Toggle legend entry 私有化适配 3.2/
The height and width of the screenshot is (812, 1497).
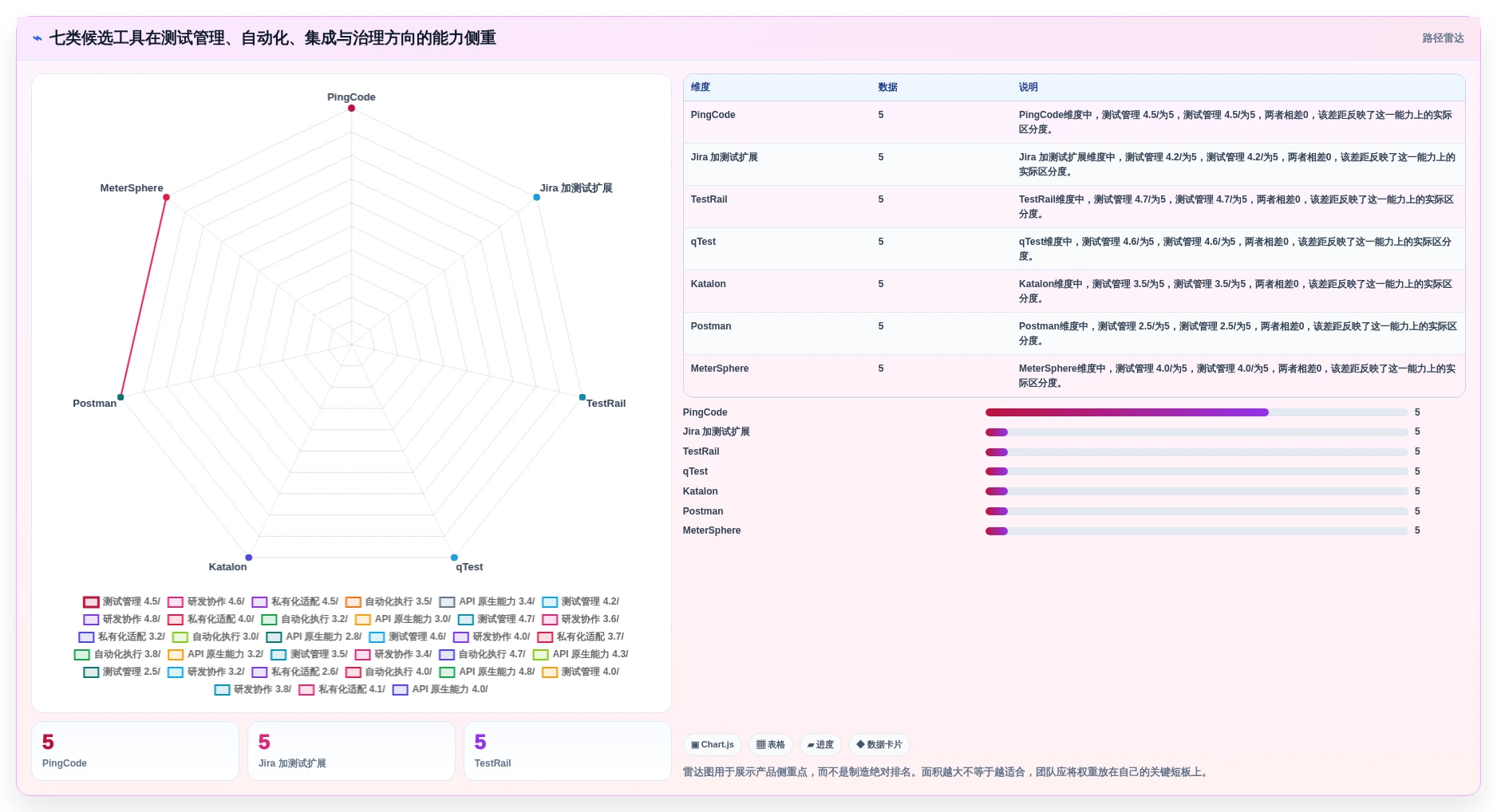(x=121, y=637)
